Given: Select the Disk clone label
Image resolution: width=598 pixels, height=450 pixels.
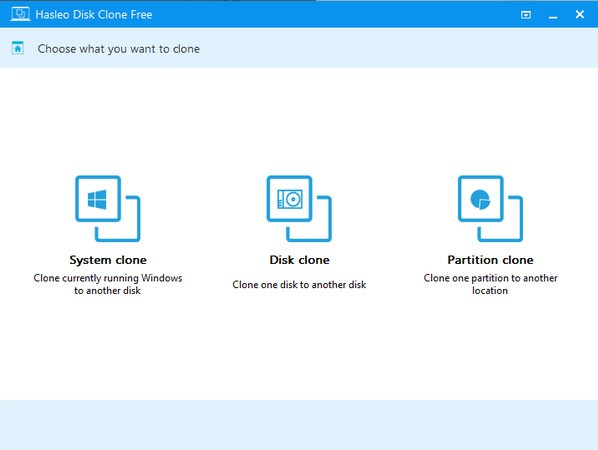Looking at the screenshot, I should pos(299,260).
